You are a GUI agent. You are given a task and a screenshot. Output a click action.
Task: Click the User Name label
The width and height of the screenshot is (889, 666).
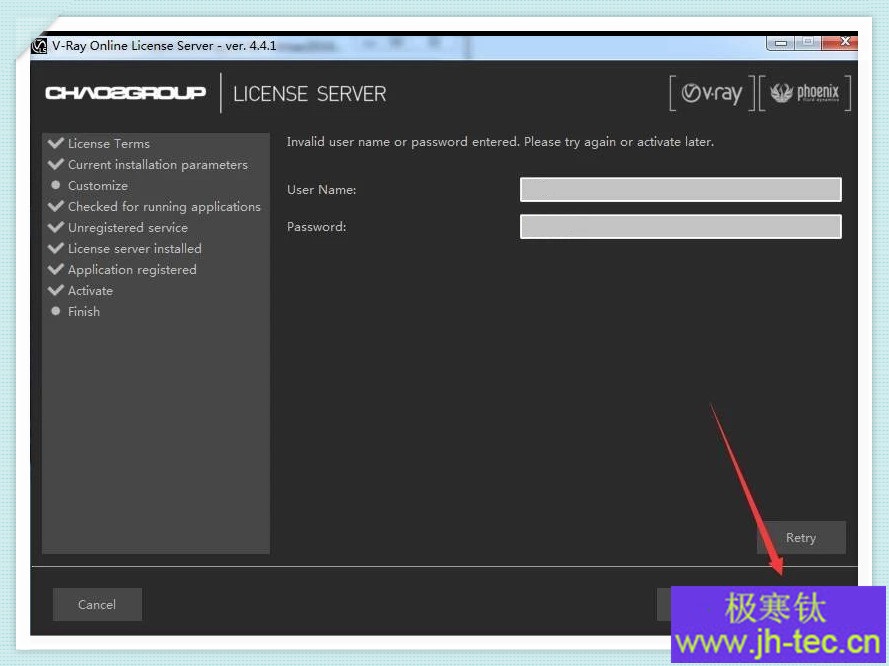[321, 190]
